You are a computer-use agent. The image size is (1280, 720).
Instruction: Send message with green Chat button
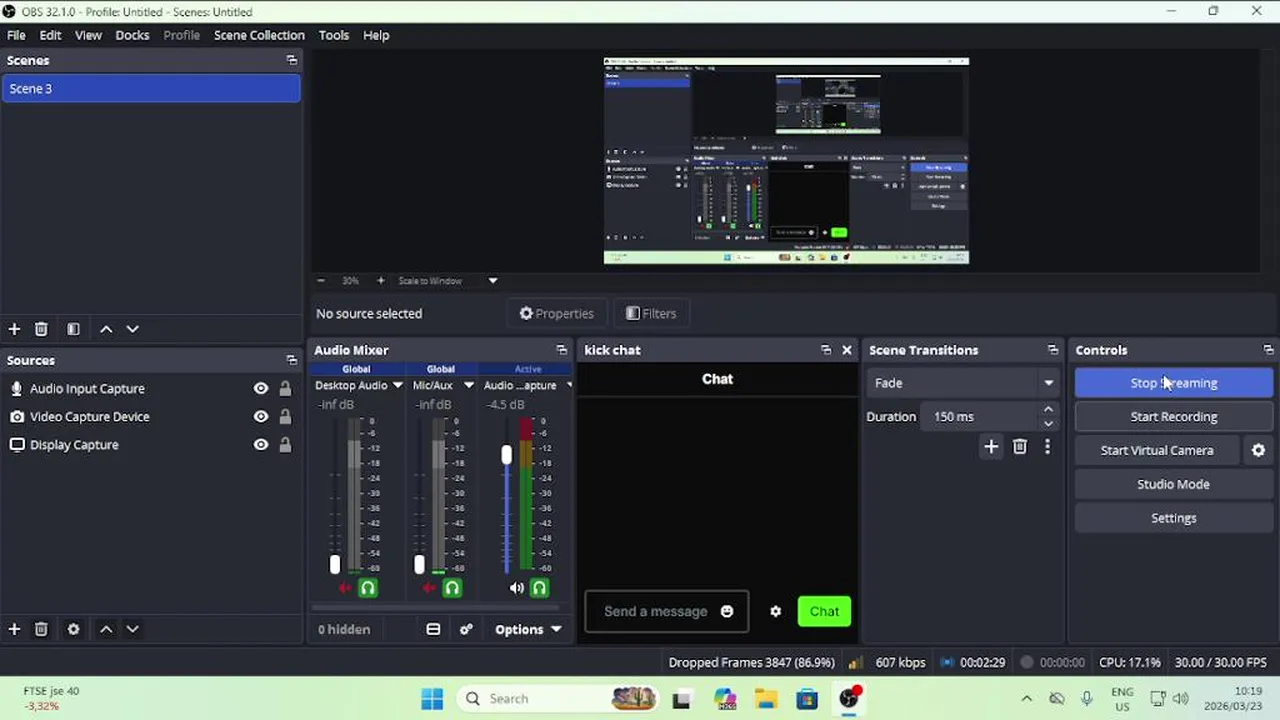(x=824, y=611)
